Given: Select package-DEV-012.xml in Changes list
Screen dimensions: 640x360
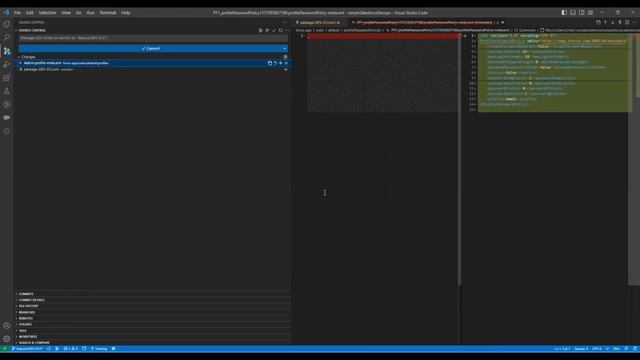Looking at the screenshot, I should (153, 69).
